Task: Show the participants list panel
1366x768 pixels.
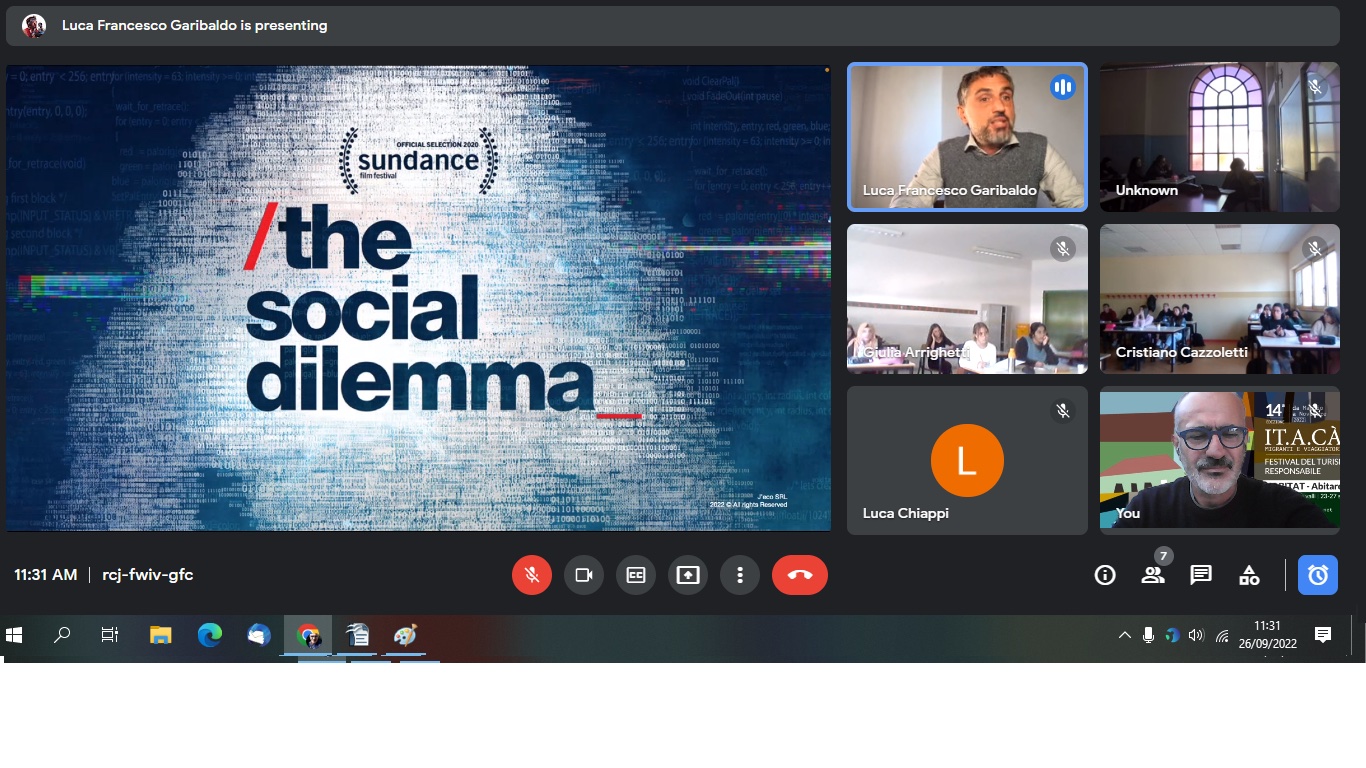Action: click(x=1153, y=575)
